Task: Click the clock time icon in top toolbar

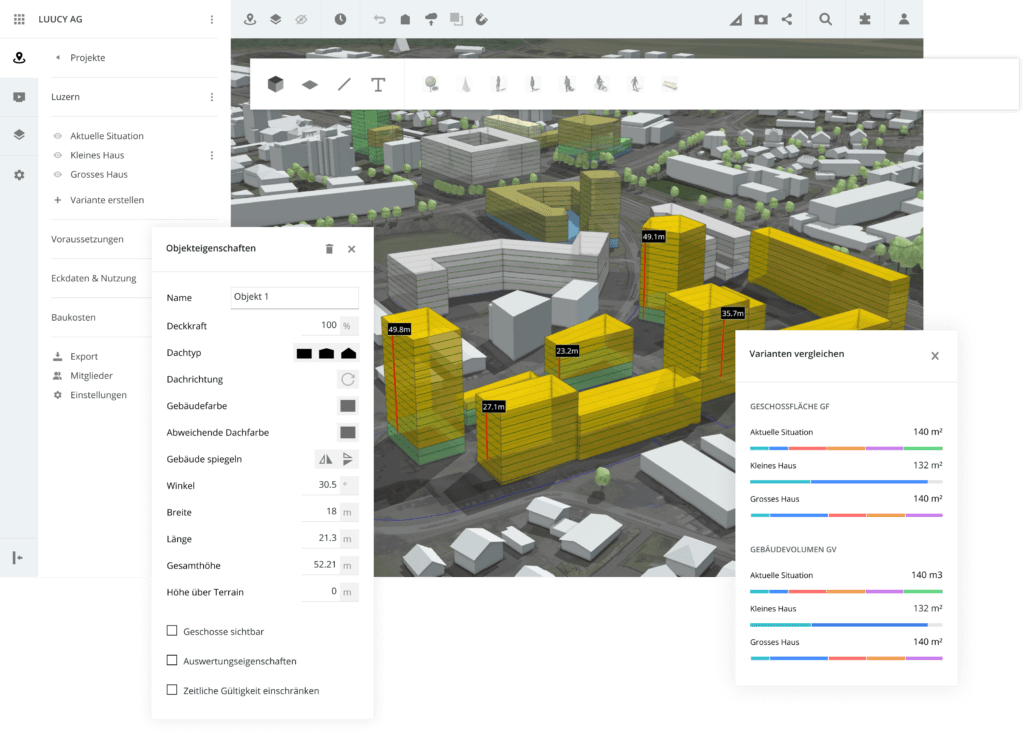Action: coord(340,19)
